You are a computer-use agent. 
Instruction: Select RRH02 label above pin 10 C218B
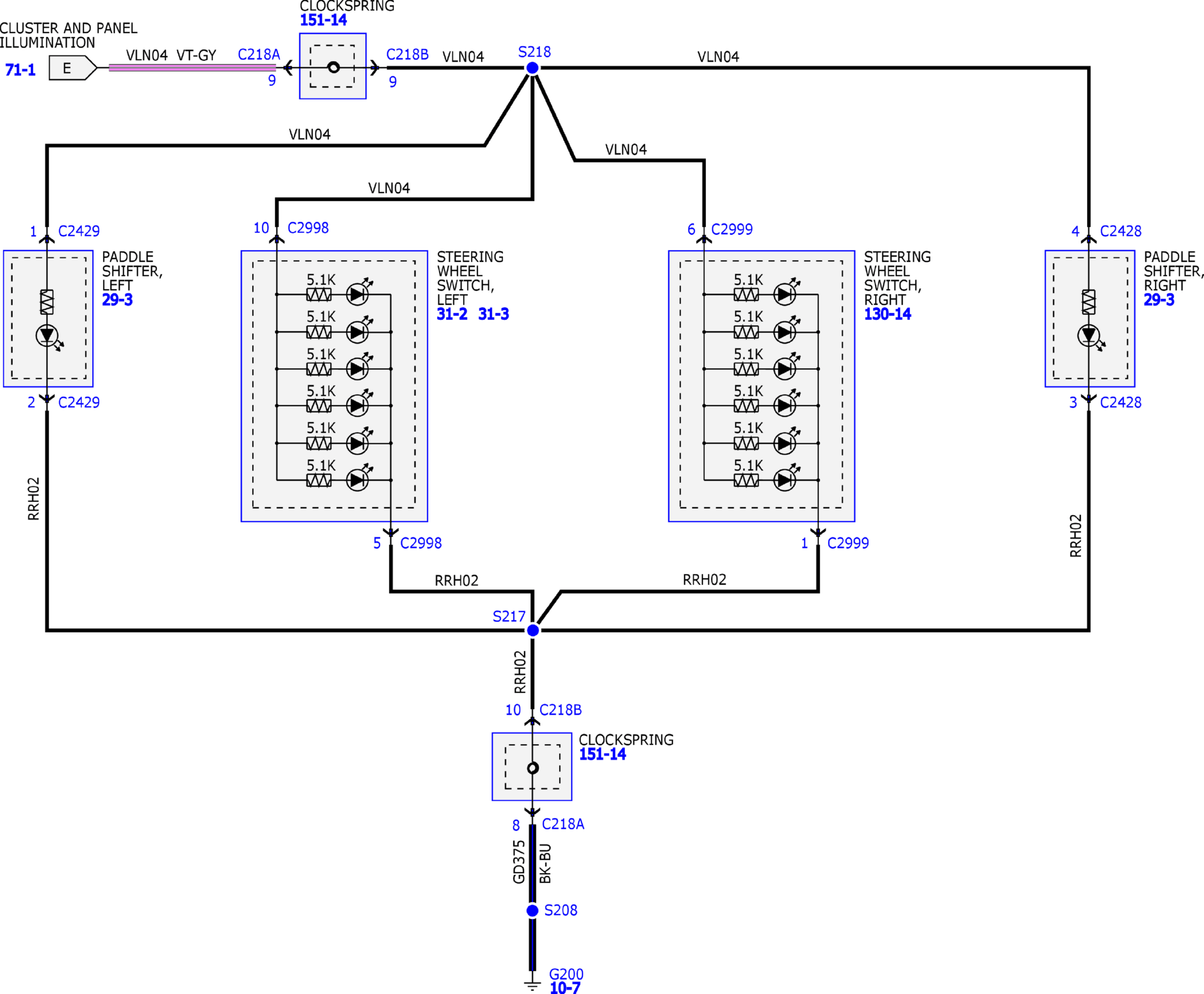(x=519, y=672)
